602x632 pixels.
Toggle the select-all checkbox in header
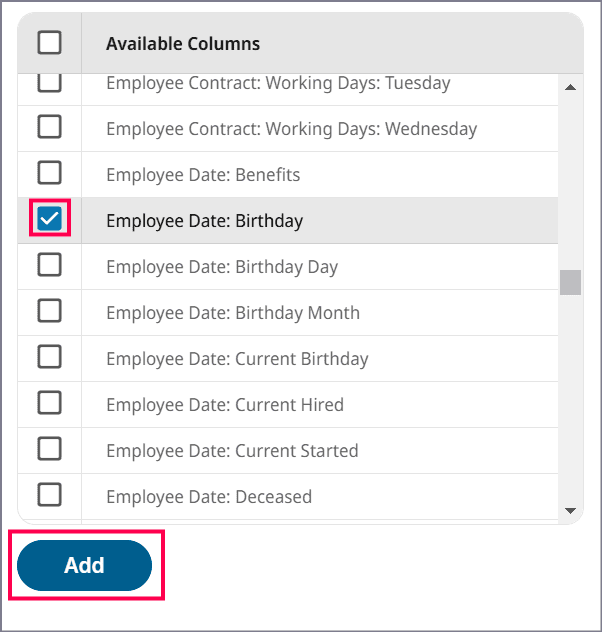[49, 42]
